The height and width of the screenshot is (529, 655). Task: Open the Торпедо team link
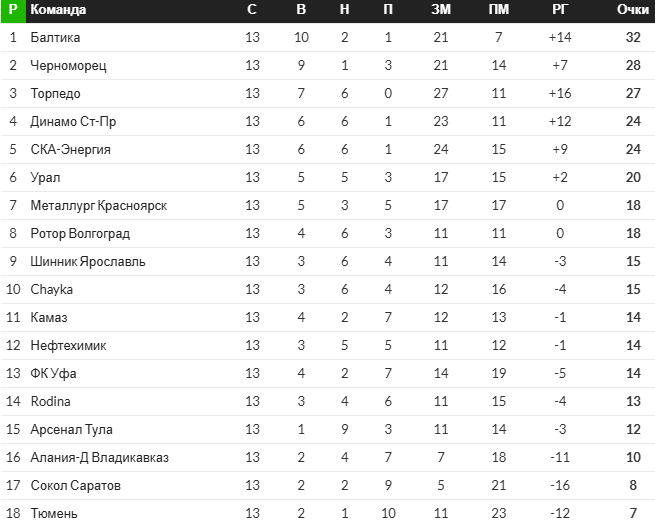click(56, 94)
